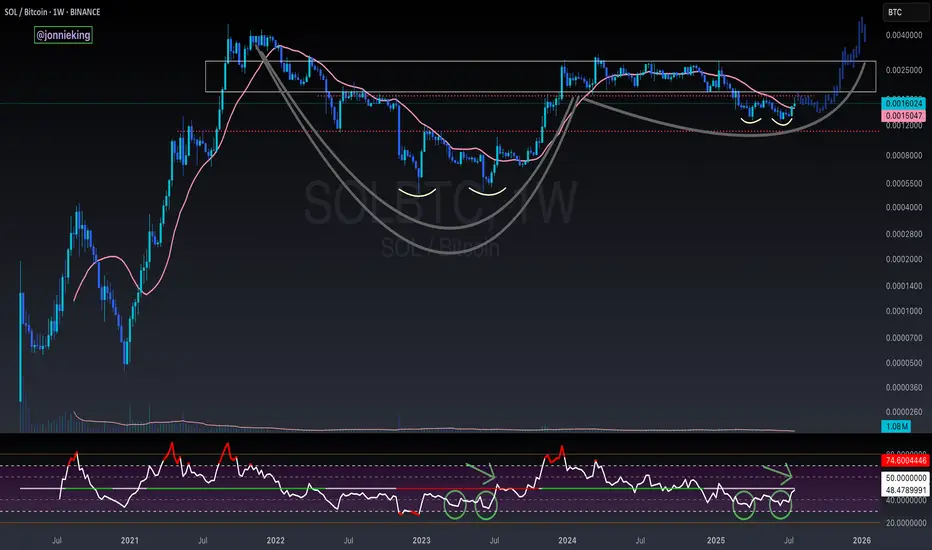Click the 0.0000260 price axis label
The height and width of the screenshot is (550, 932).
tap(903, 411)
